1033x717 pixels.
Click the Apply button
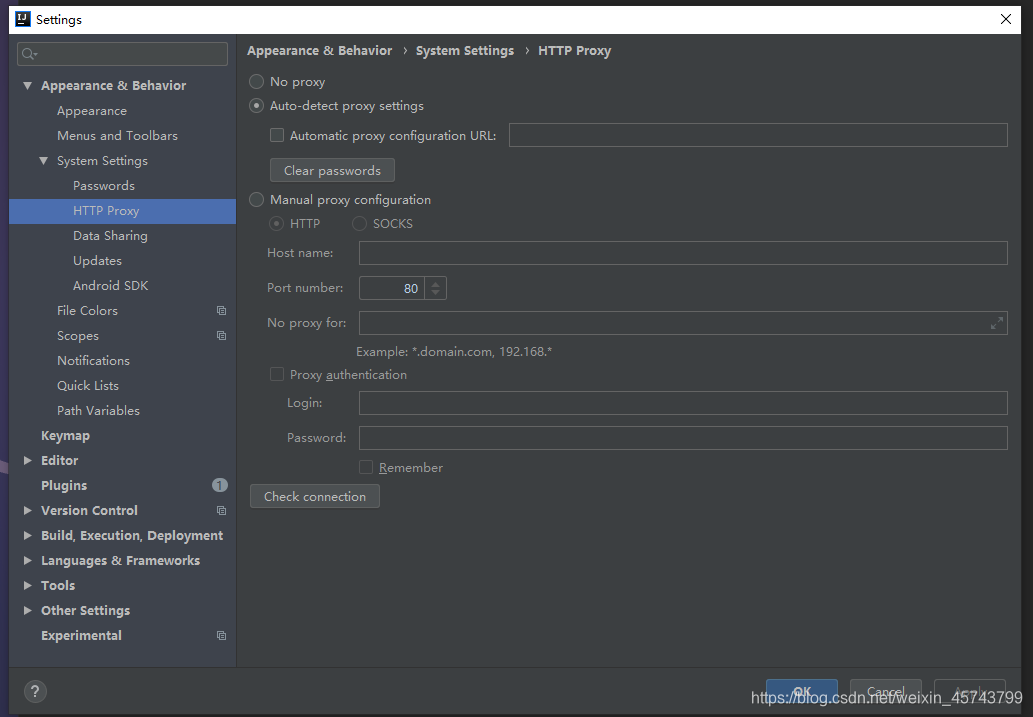pos(970,691)
